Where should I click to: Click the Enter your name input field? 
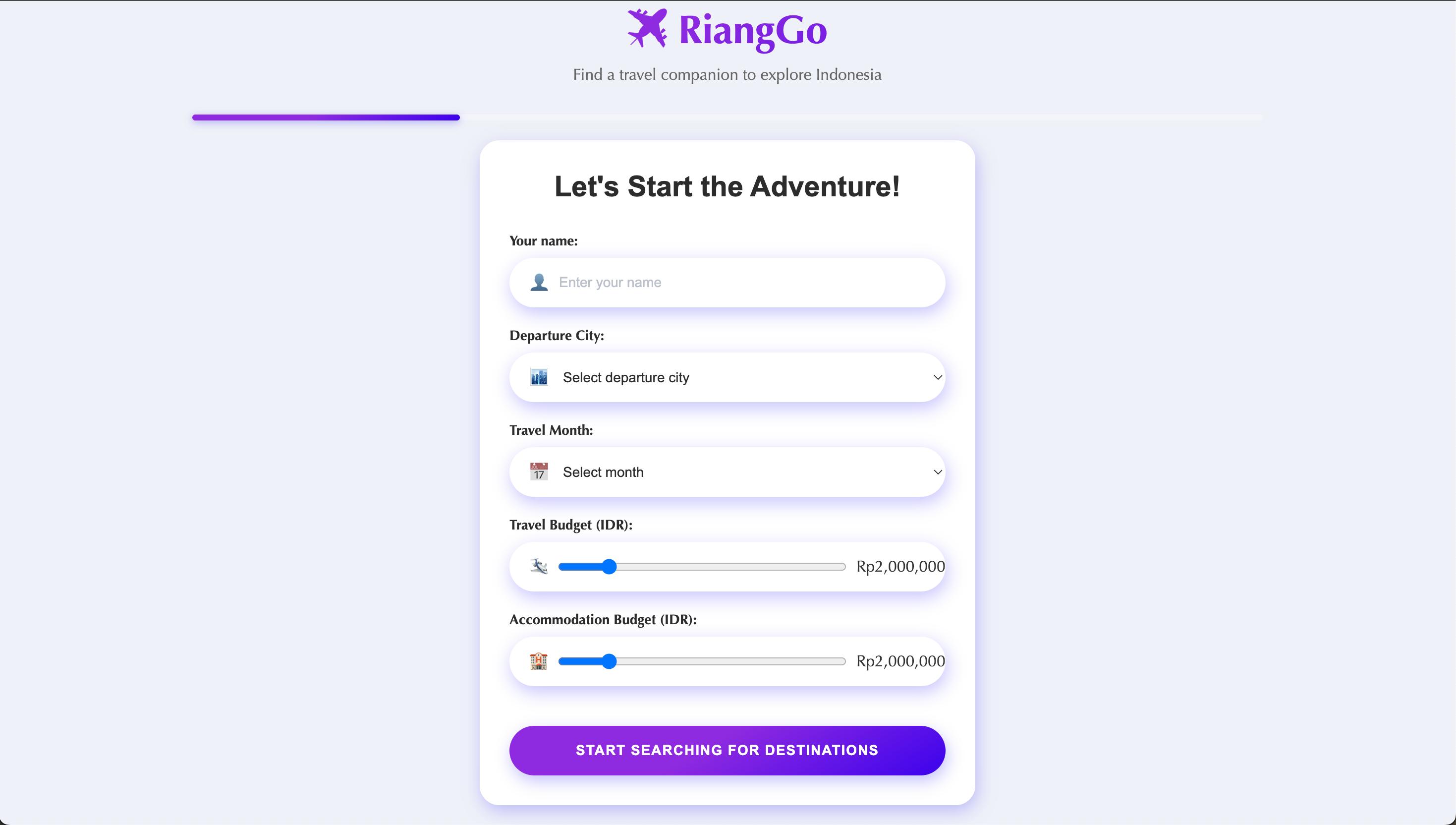(x=727, y=283)
